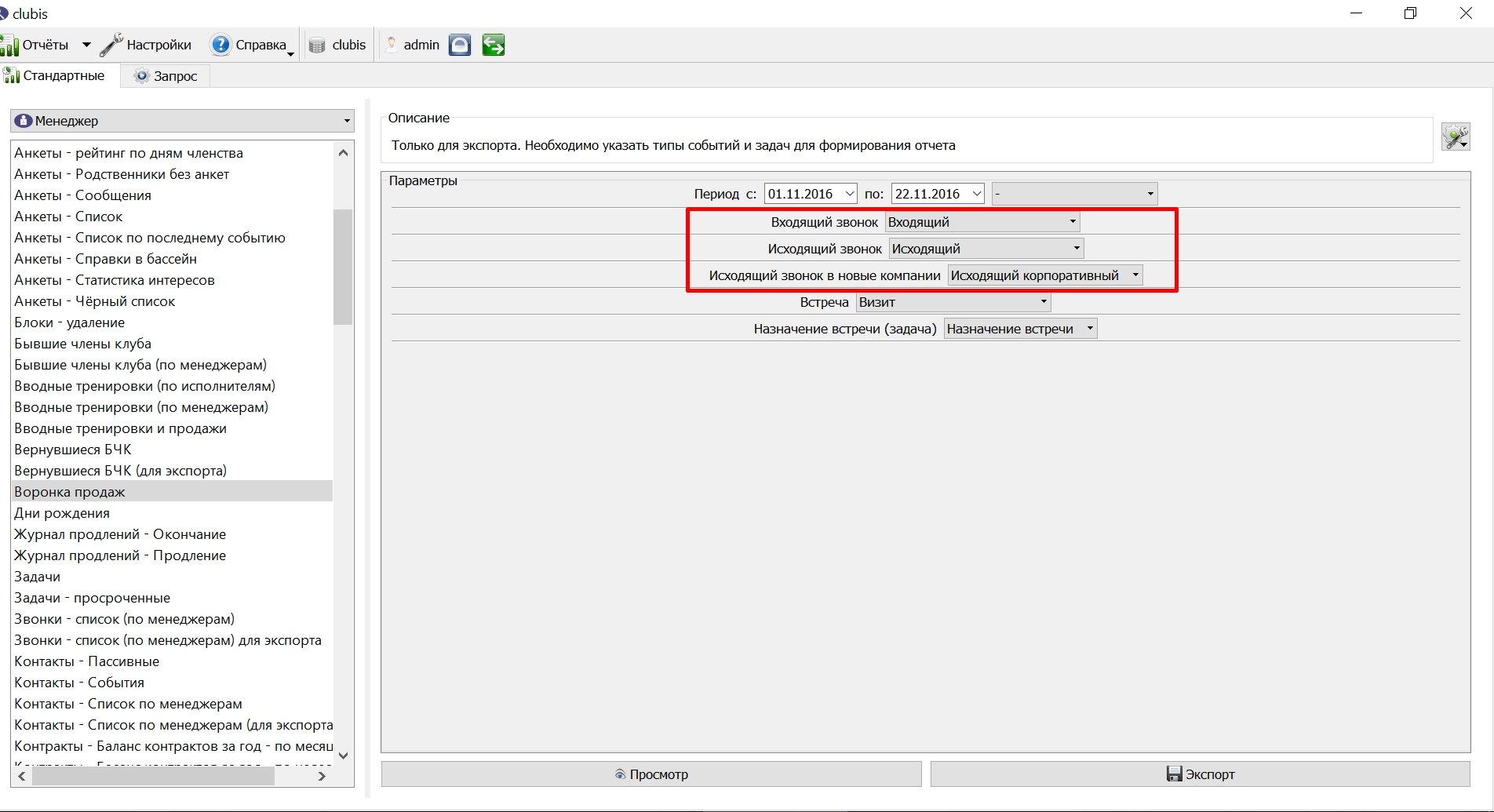
Task: Select Дни рождения report
Action: [173, 513]
